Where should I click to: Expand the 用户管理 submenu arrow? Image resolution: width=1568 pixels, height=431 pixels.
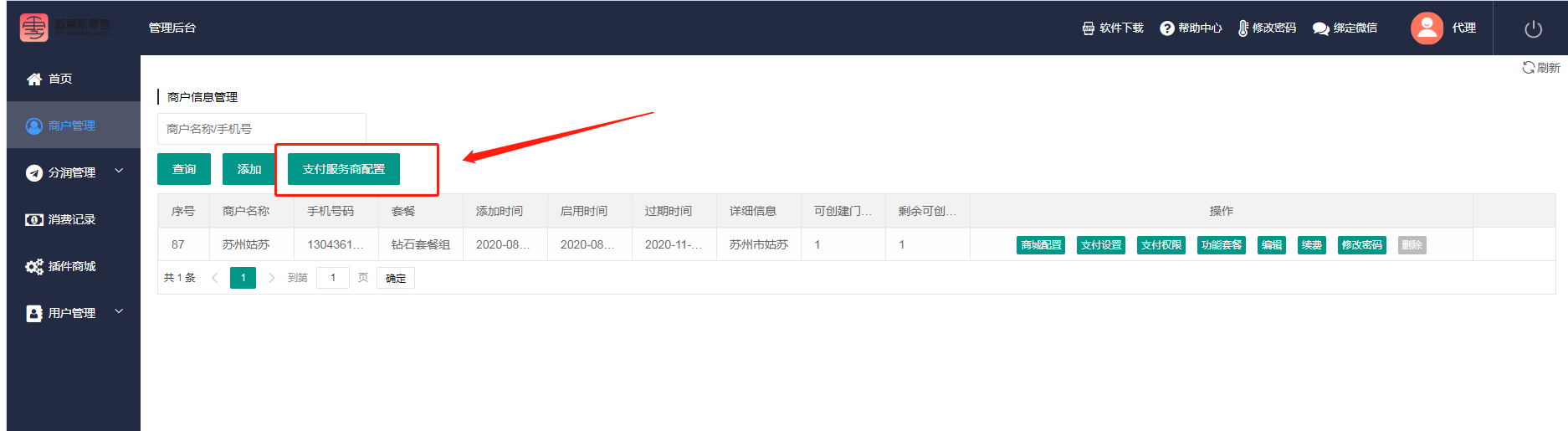(119, 311)
